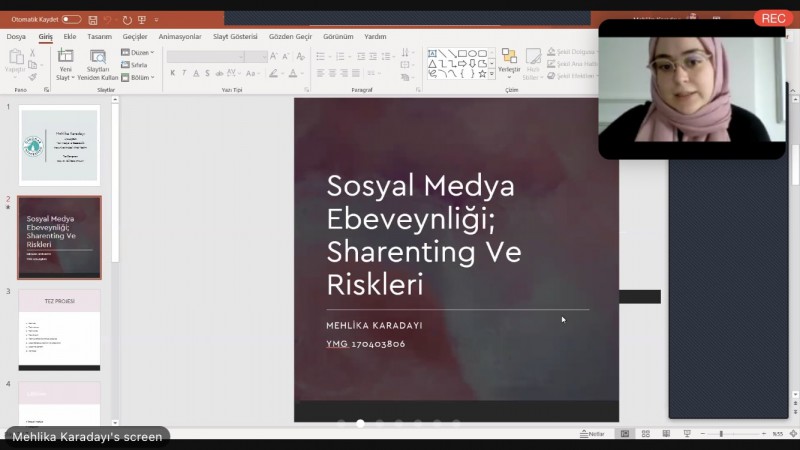Open the Tasarım ribbon tab
This screenshot has height=450, width=800.
point(100,37)
